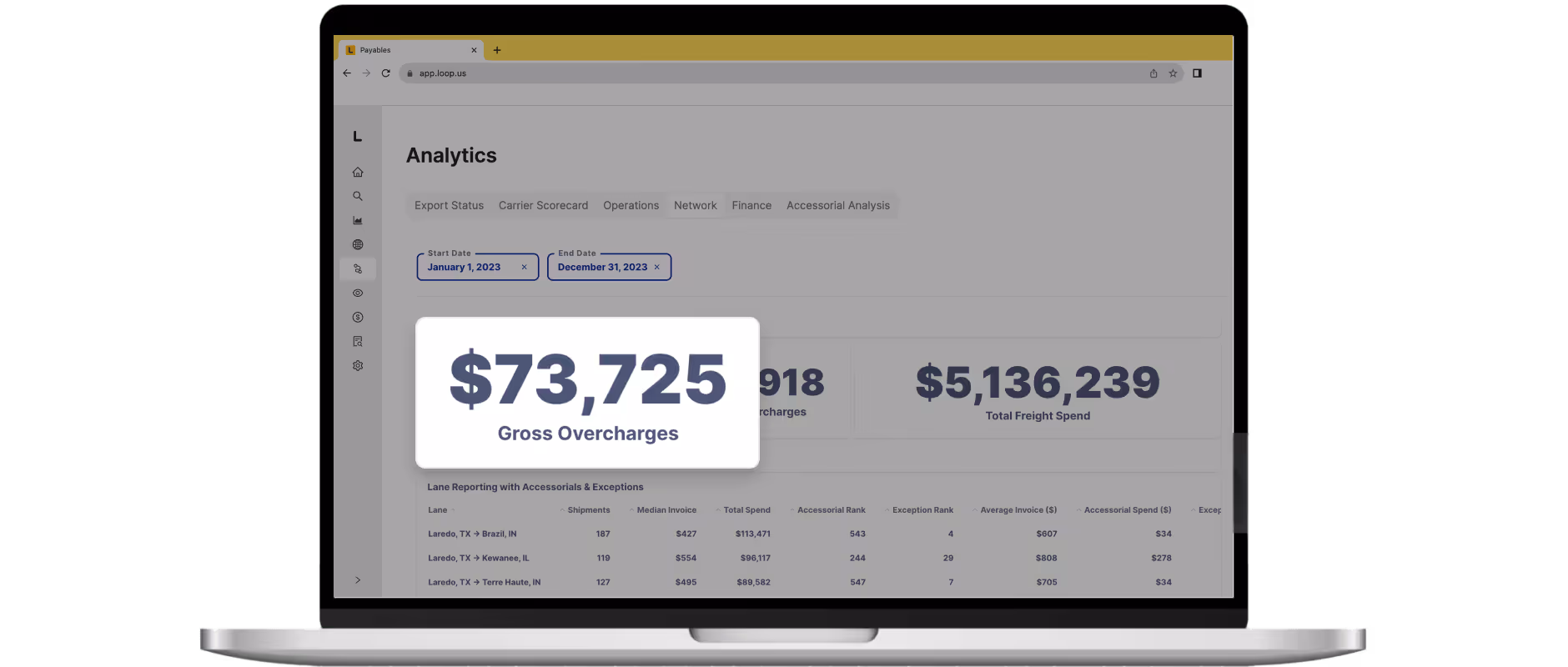
Task: Switch to the Finance tab
Action: click(751, 206)
